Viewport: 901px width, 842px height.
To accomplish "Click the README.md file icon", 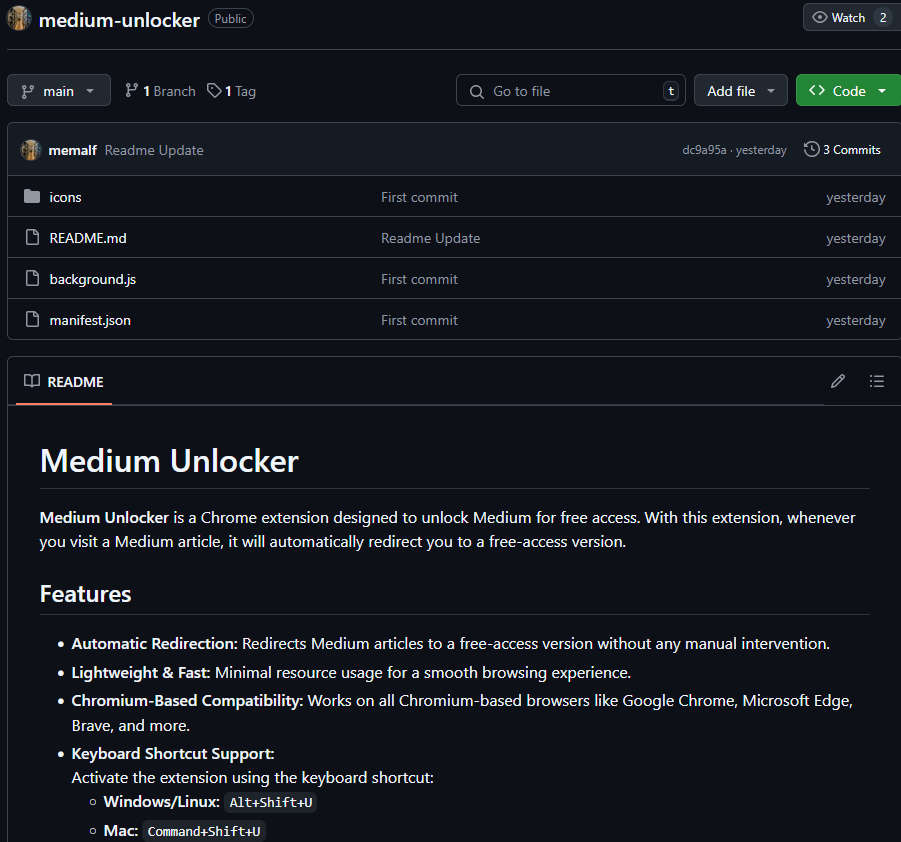I will pos(33,237).
